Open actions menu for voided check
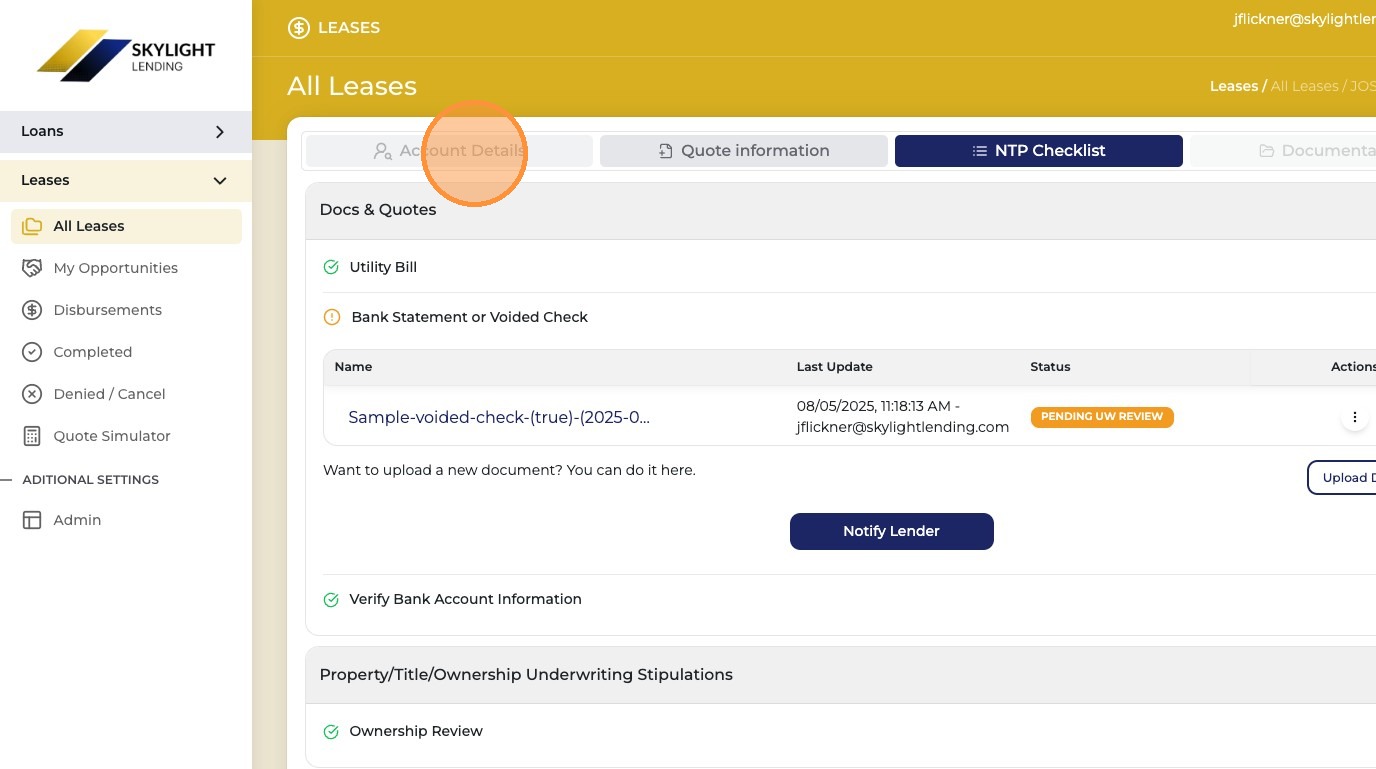The width and height of the screenshot is (1376, 769). pyautogui.click(x=1355, y=417)
